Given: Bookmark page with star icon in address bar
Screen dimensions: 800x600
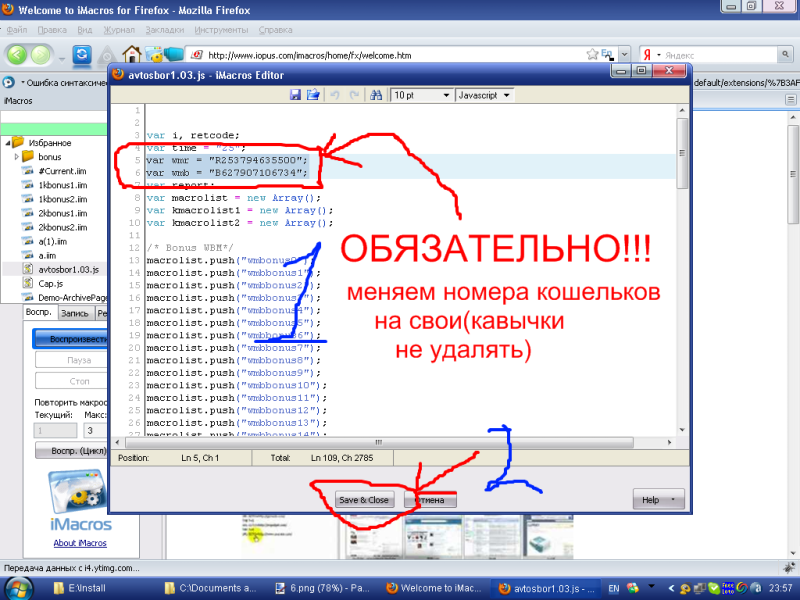Looking at the screenshot, I should tap(592, 54).
